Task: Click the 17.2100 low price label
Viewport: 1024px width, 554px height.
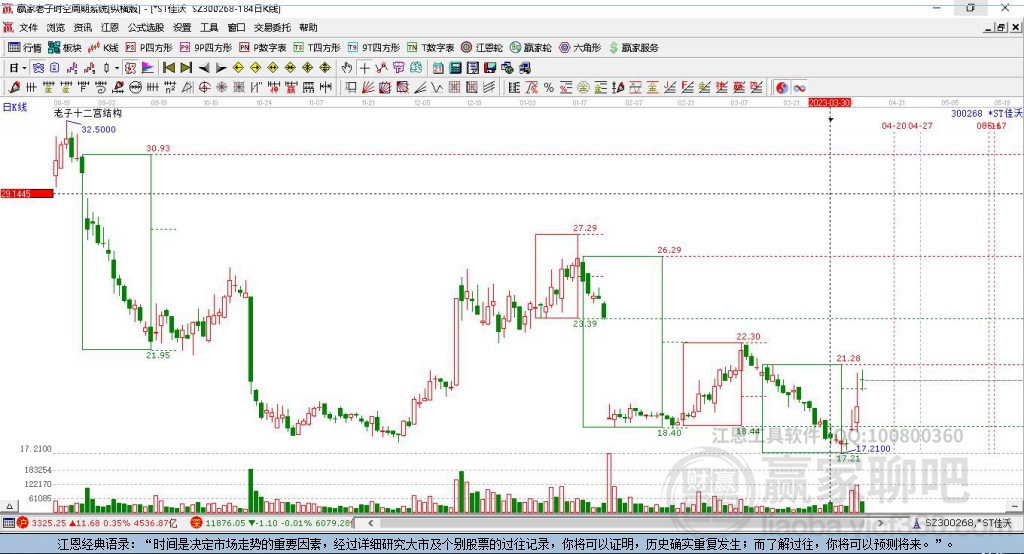Action: 873,449
